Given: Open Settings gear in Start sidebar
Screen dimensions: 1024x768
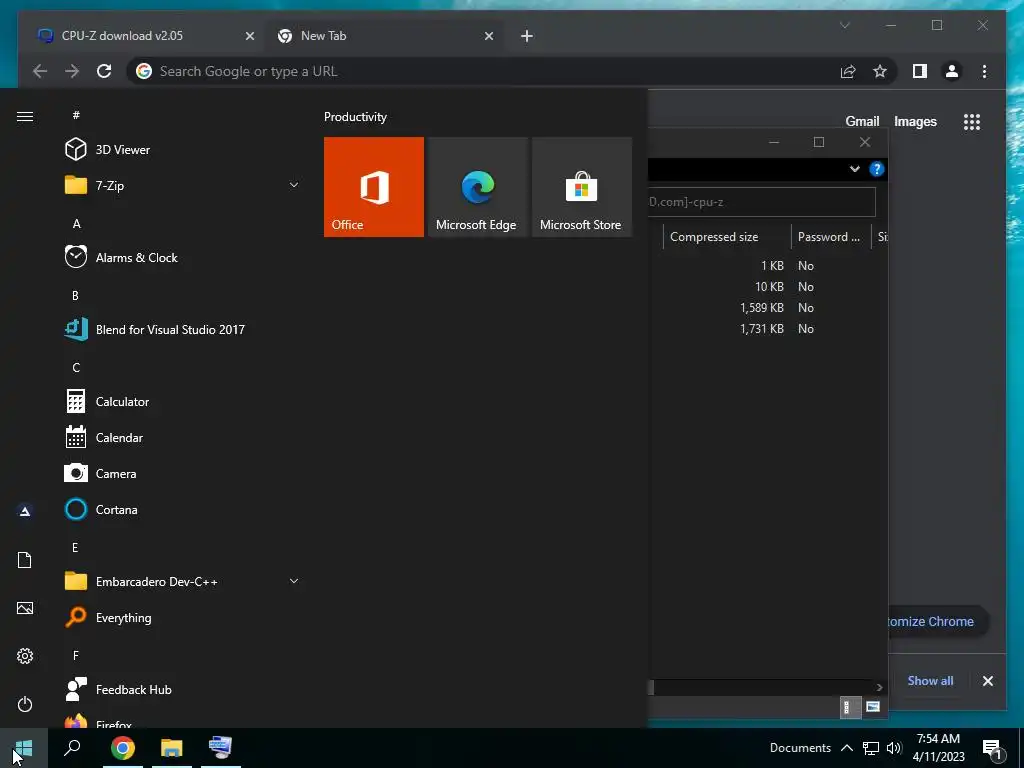Looking at the screenshot, I should [25, 656].
